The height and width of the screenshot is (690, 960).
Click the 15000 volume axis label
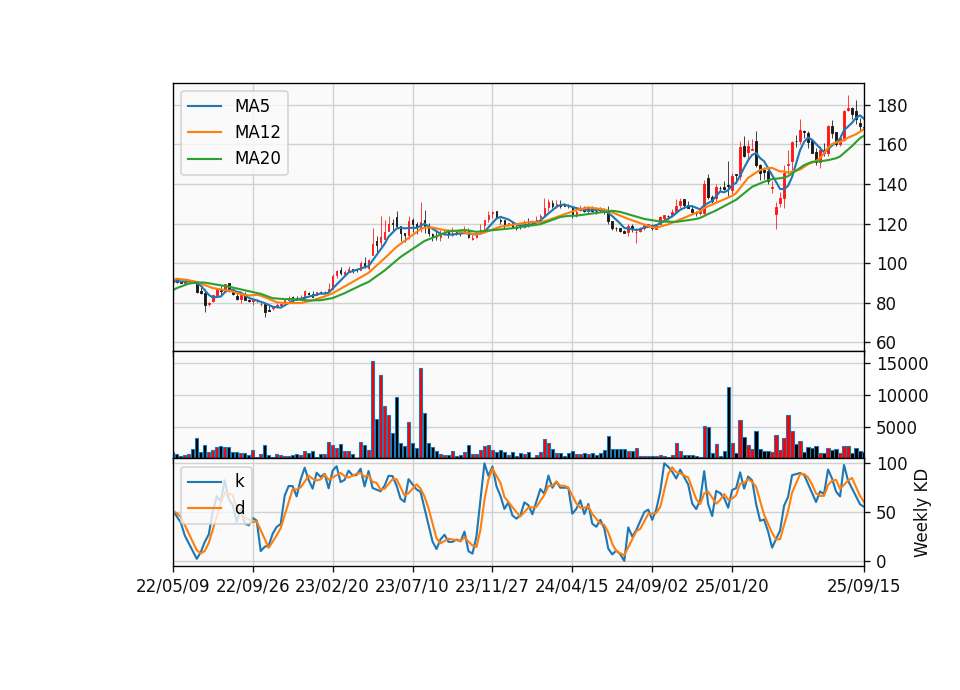point(902,364)
